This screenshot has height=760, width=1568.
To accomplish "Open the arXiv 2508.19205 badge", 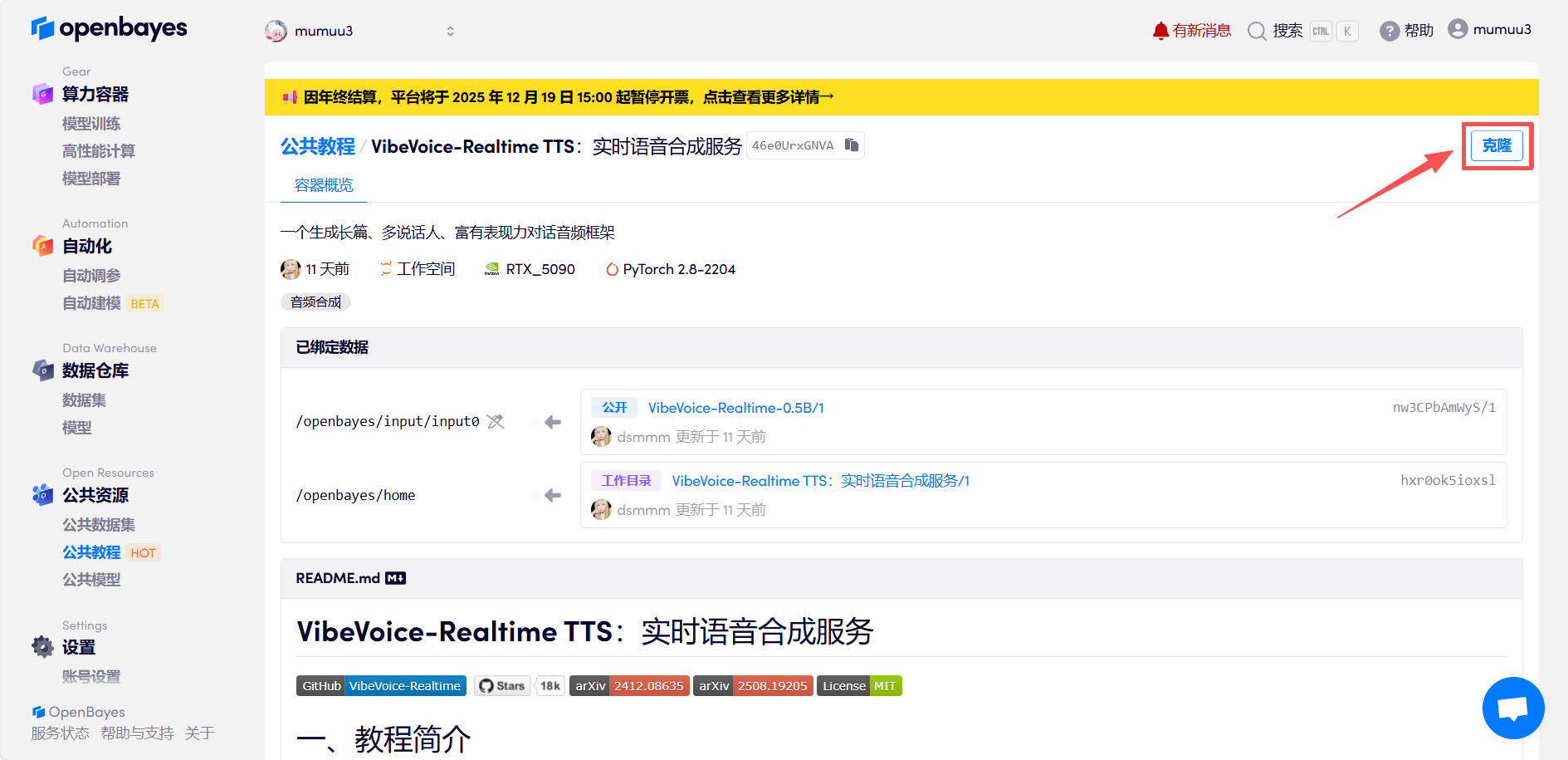I will (x=753, y=686).
